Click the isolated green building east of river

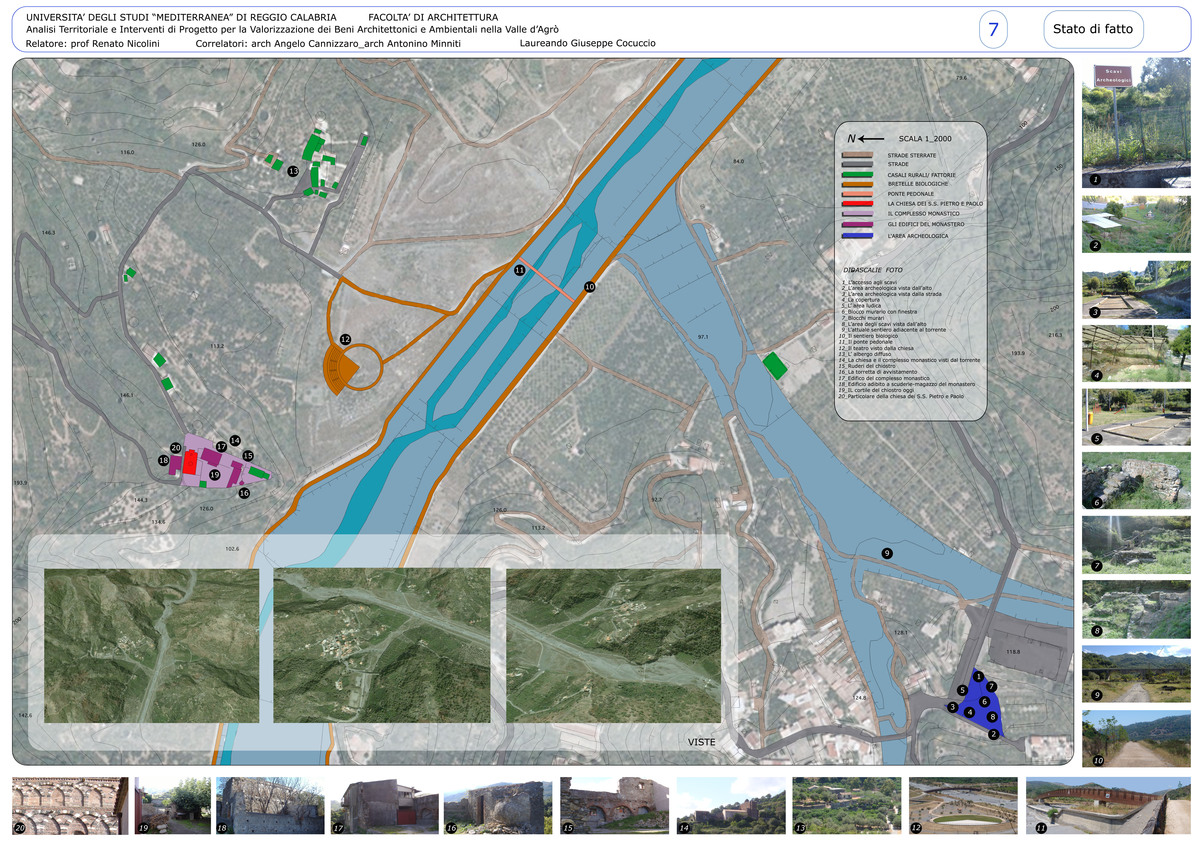(774, 365)
